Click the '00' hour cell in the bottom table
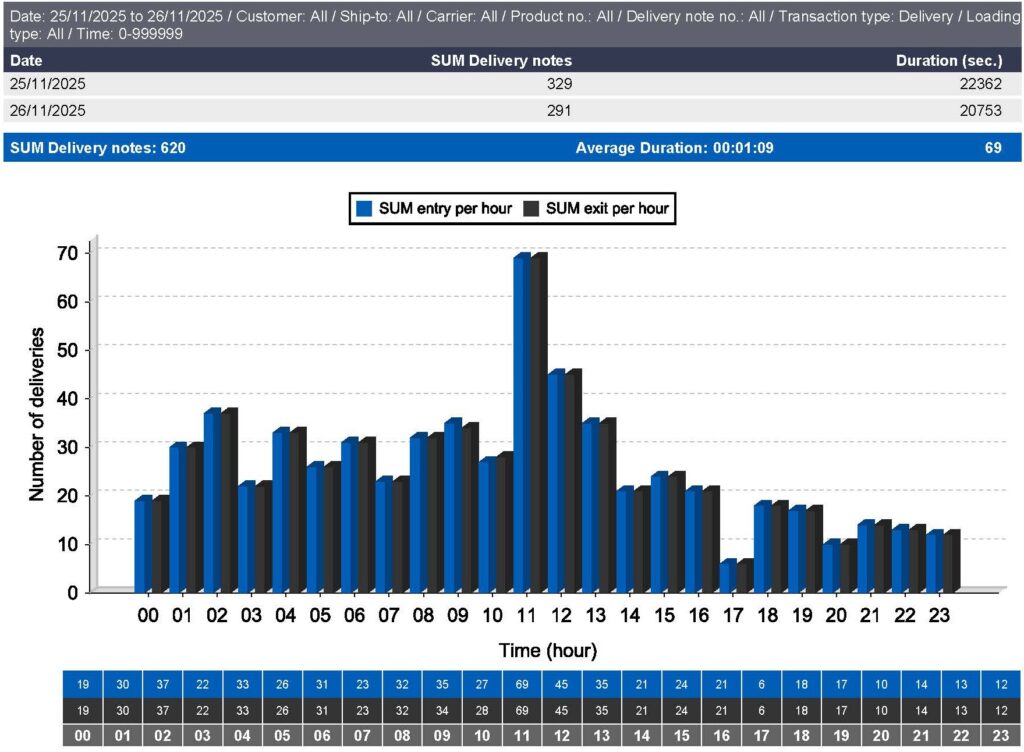The height and width of the screenshot is (752, 1024). pos(83,736)
